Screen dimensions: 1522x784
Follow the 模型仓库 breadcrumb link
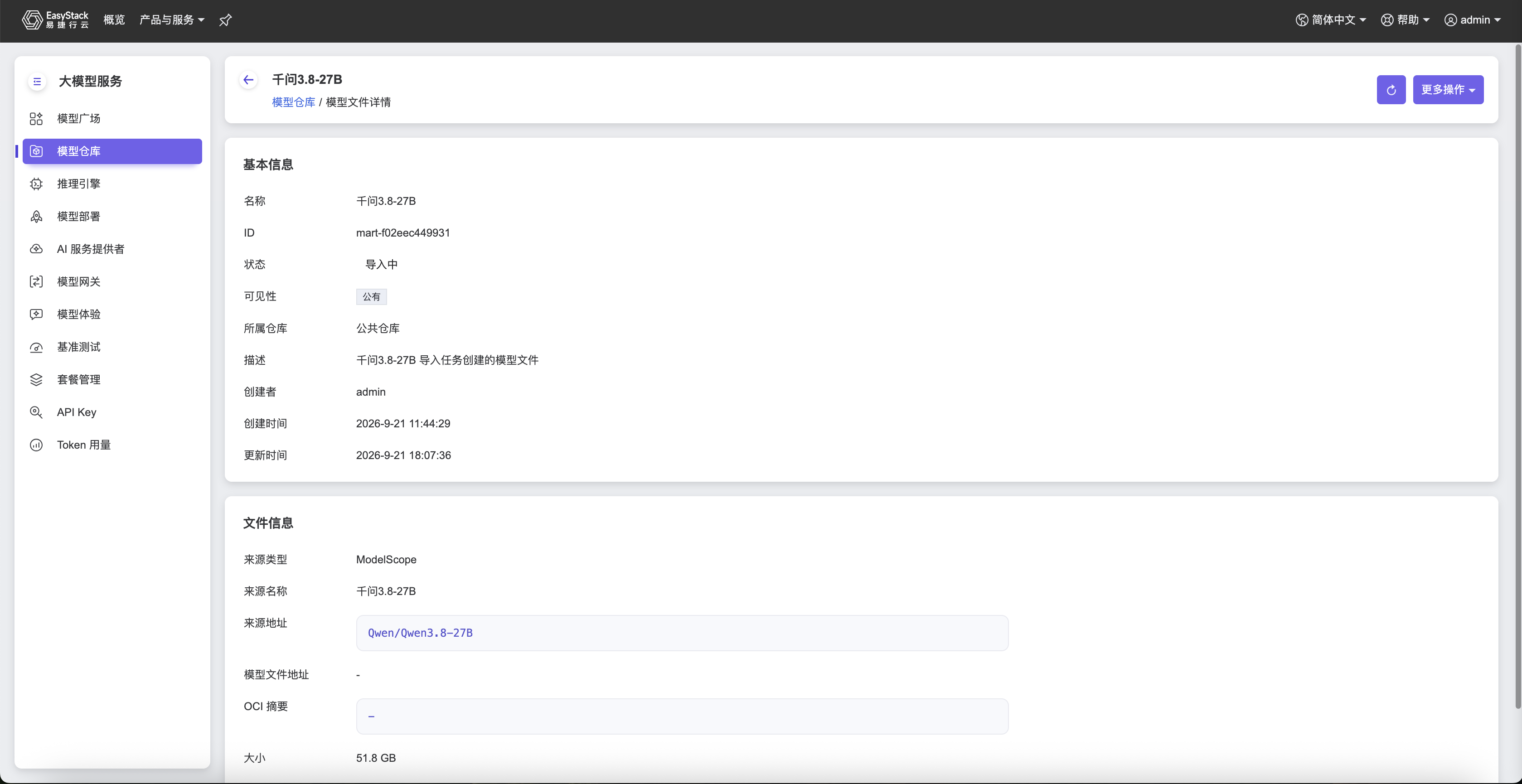tap(294, 102)
